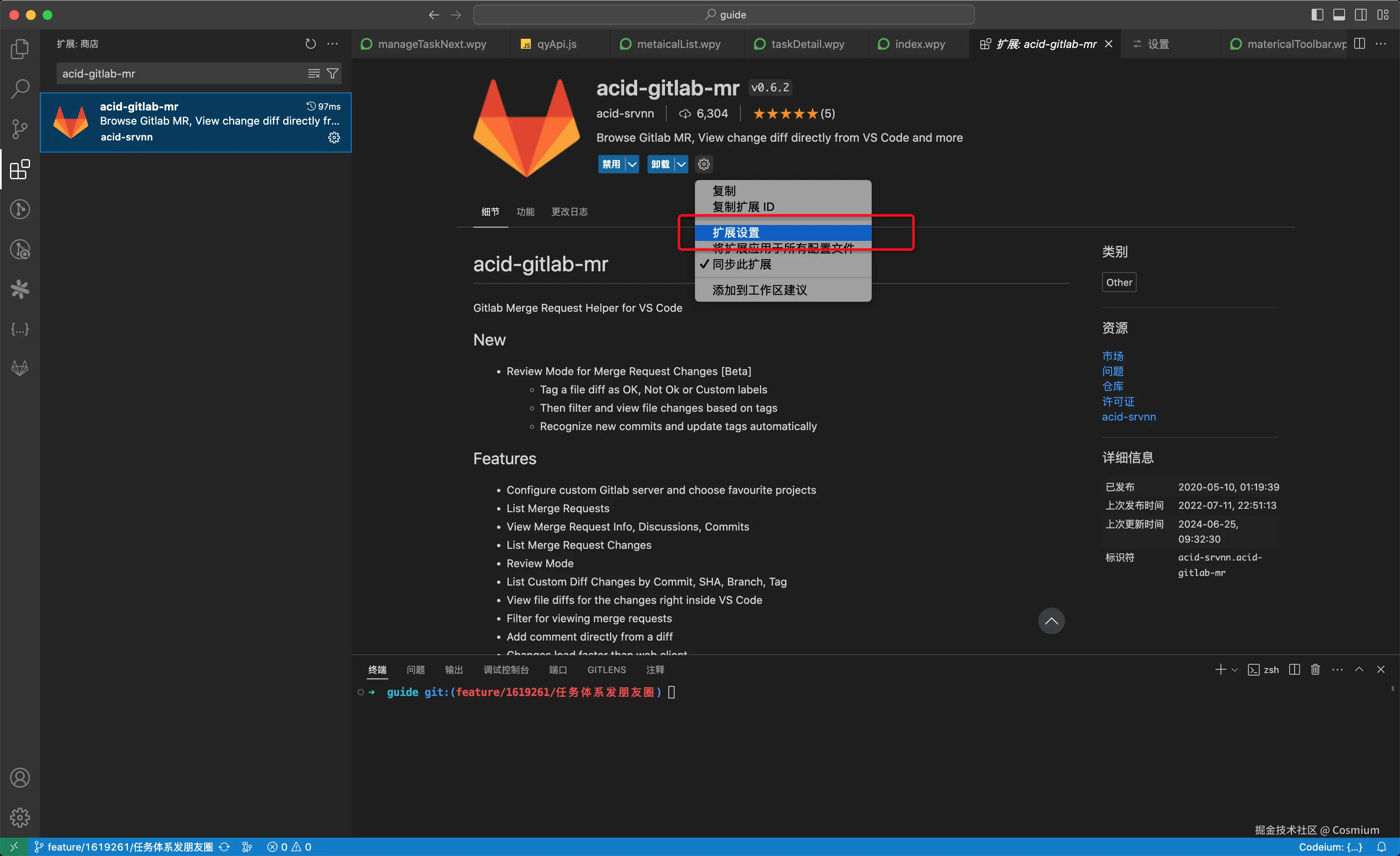Switch to the 更改日志 tab
Screen dimensions: 1400x856
(x=569, y=211)
